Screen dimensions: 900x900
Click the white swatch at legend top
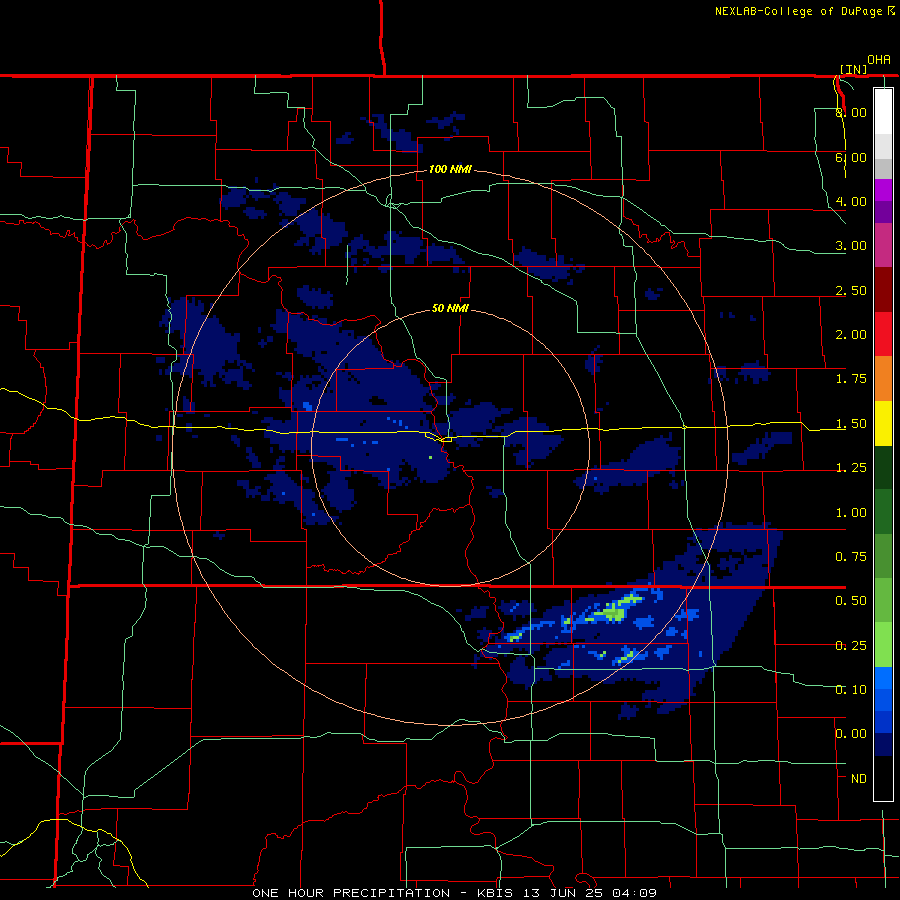pos(883,112)
